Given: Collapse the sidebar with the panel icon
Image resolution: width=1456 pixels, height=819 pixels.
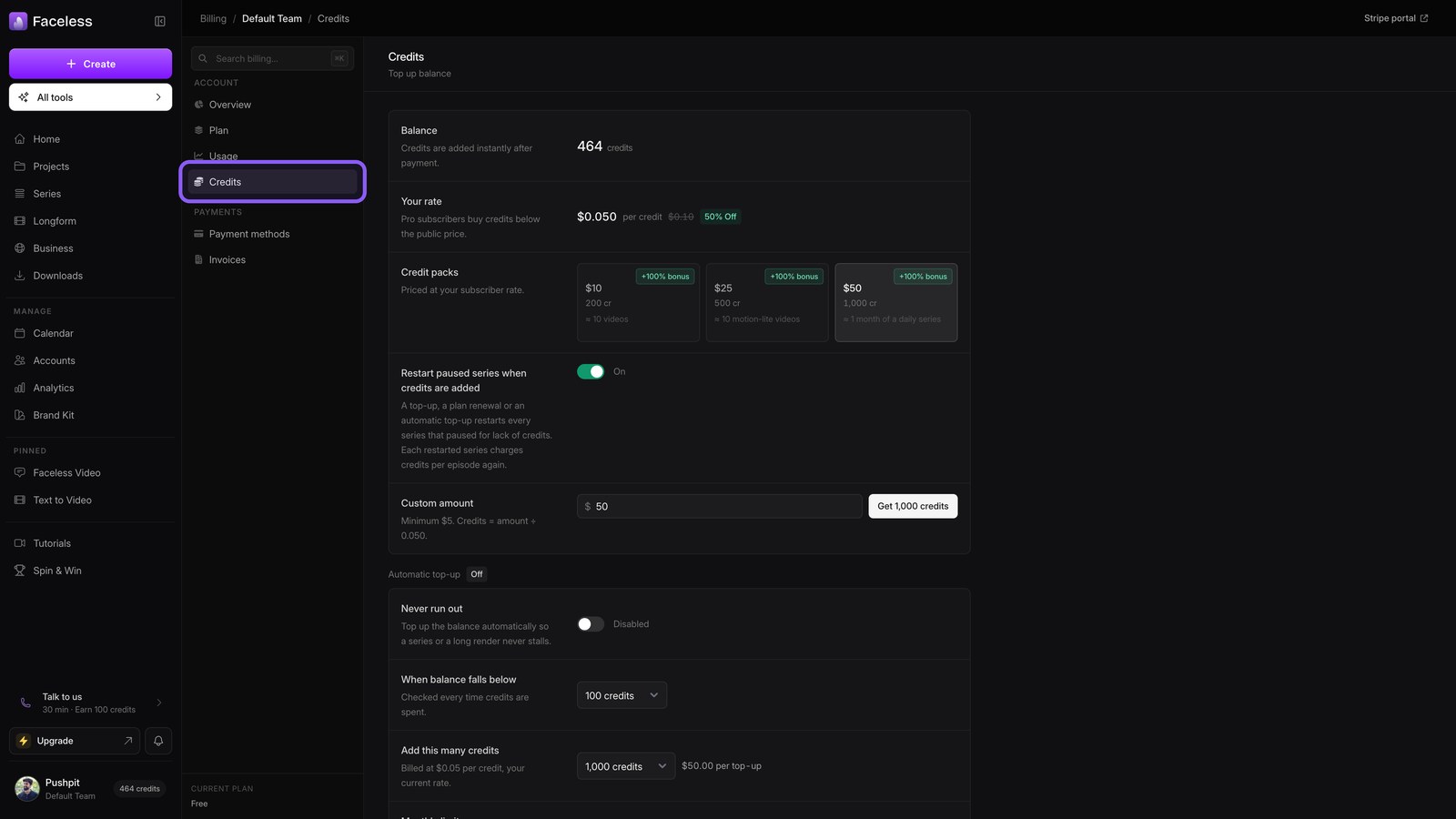Looking at the screenshot, I should [x=160, y=21].
